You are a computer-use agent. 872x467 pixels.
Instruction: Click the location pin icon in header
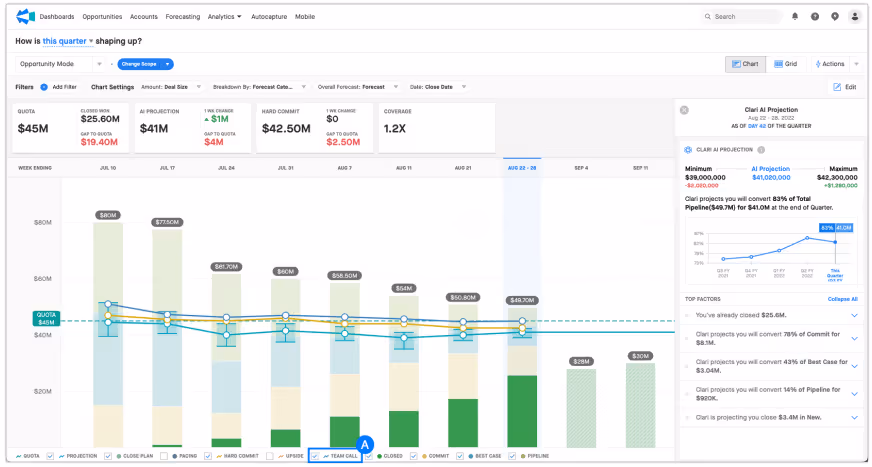pyautogui.click(x=835, y=17)
